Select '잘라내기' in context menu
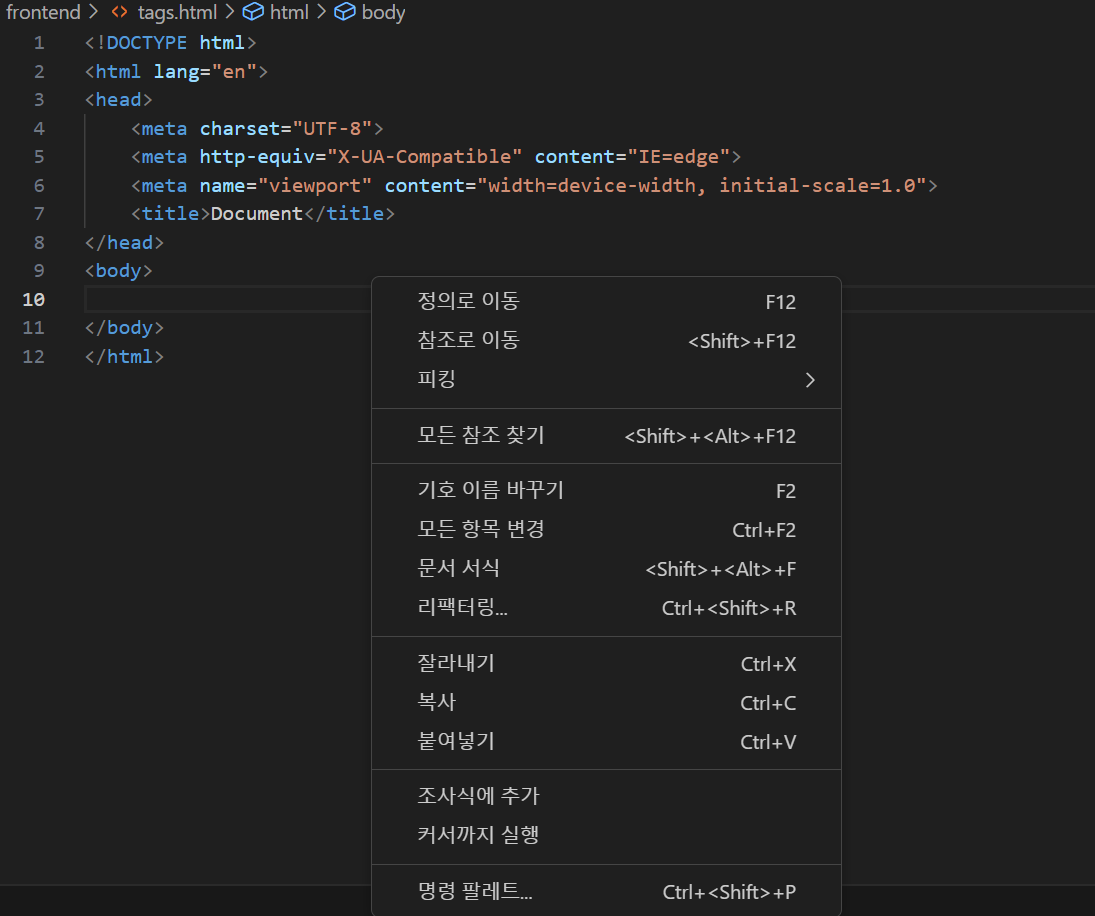The image size is (1095, 916). tap(606, 664)
